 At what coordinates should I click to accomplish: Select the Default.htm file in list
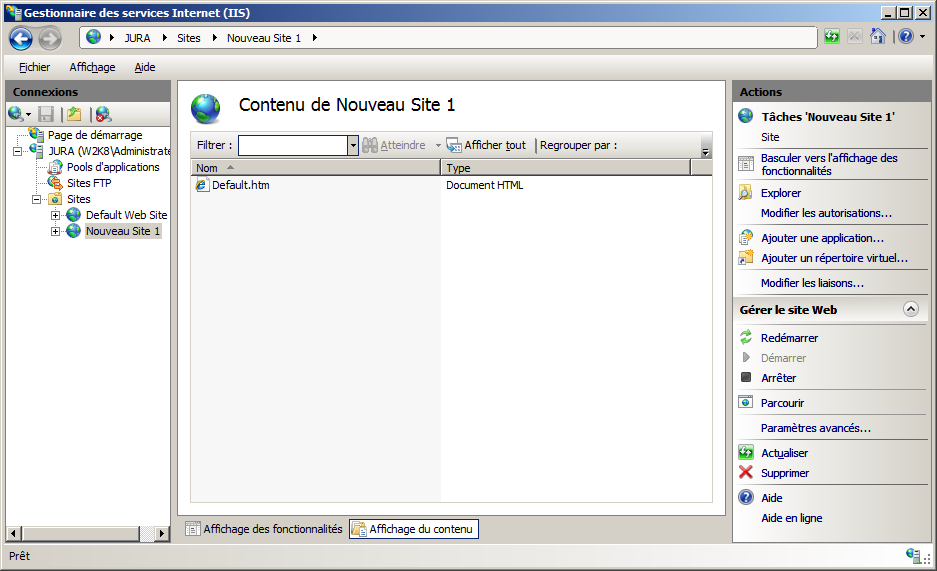tap(240, 185)
